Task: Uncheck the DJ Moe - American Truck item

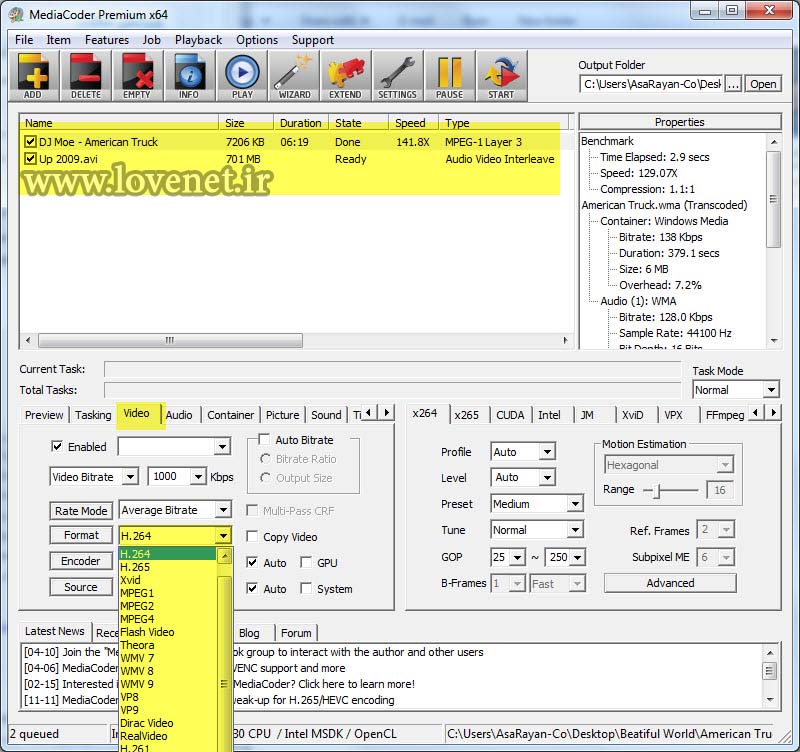Action: (31, 142)
